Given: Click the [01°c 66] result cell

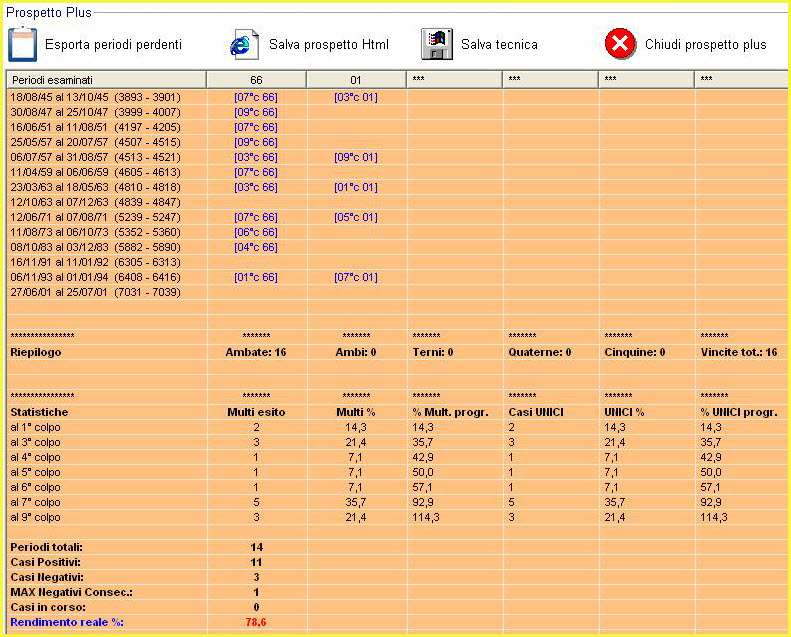Looking at the screenshot, I should point(256,277).
